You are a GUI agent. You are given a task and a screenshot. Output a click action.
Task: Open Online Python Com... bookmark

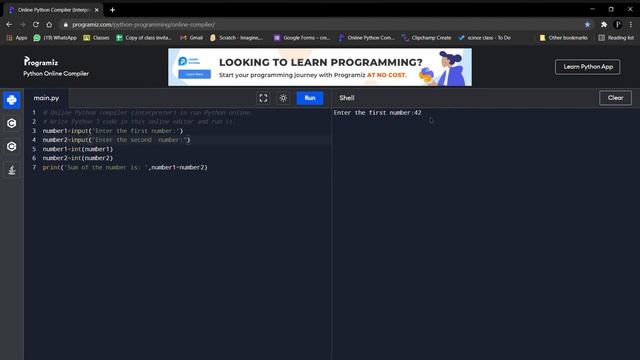[367, 38]
